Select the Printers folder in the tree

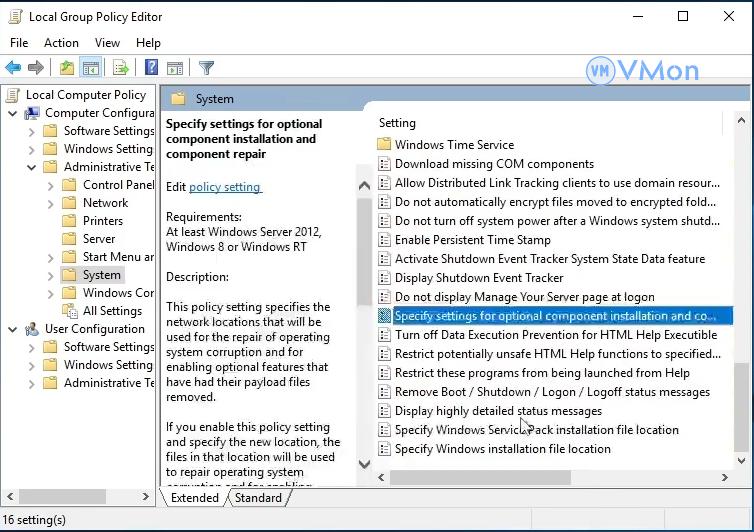103,221
